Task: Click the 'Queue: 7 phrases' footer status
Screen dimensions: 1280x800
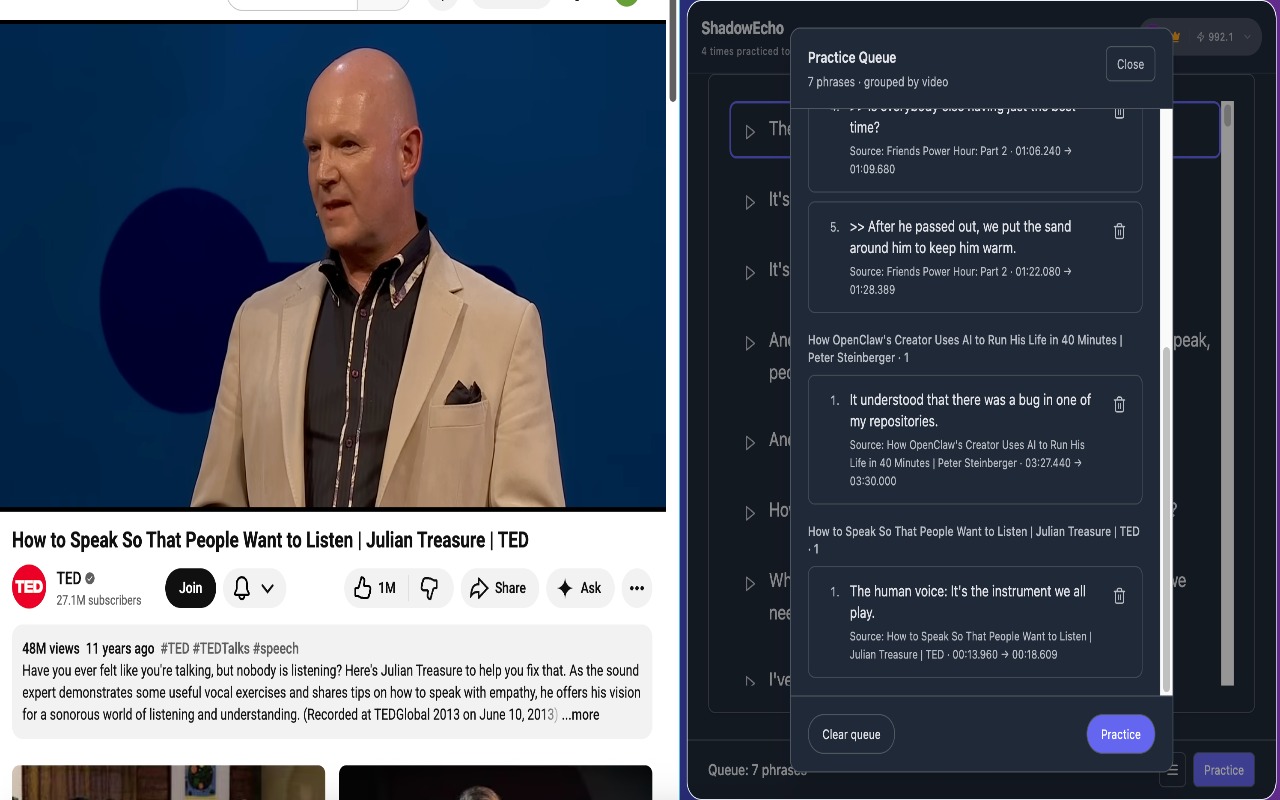Action: click(757, 770)
